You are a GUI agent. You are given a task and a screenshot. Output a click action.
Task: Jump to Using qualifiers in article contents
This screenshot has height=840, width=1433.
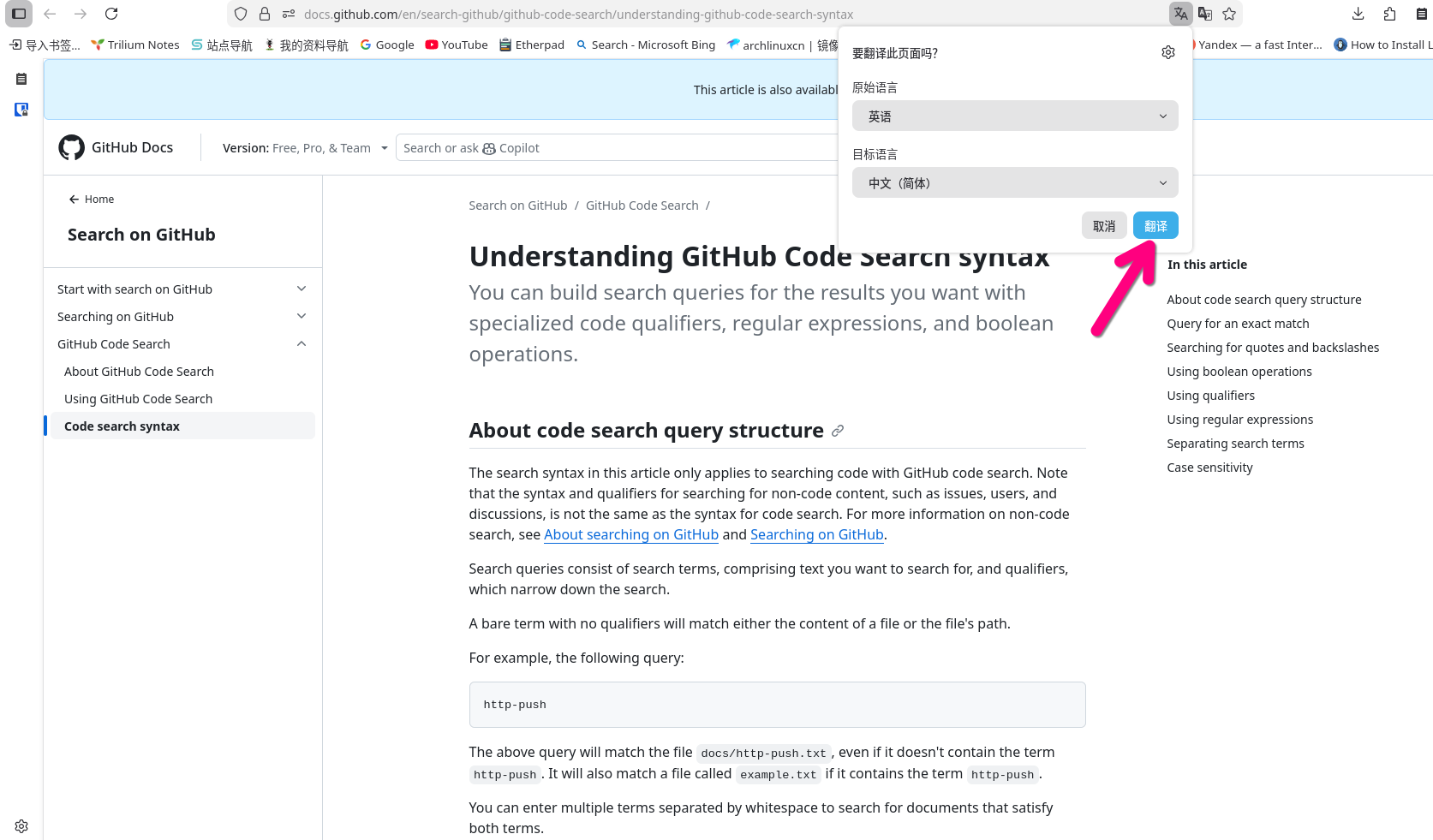pyautogui.click(x=1210, y=396)
